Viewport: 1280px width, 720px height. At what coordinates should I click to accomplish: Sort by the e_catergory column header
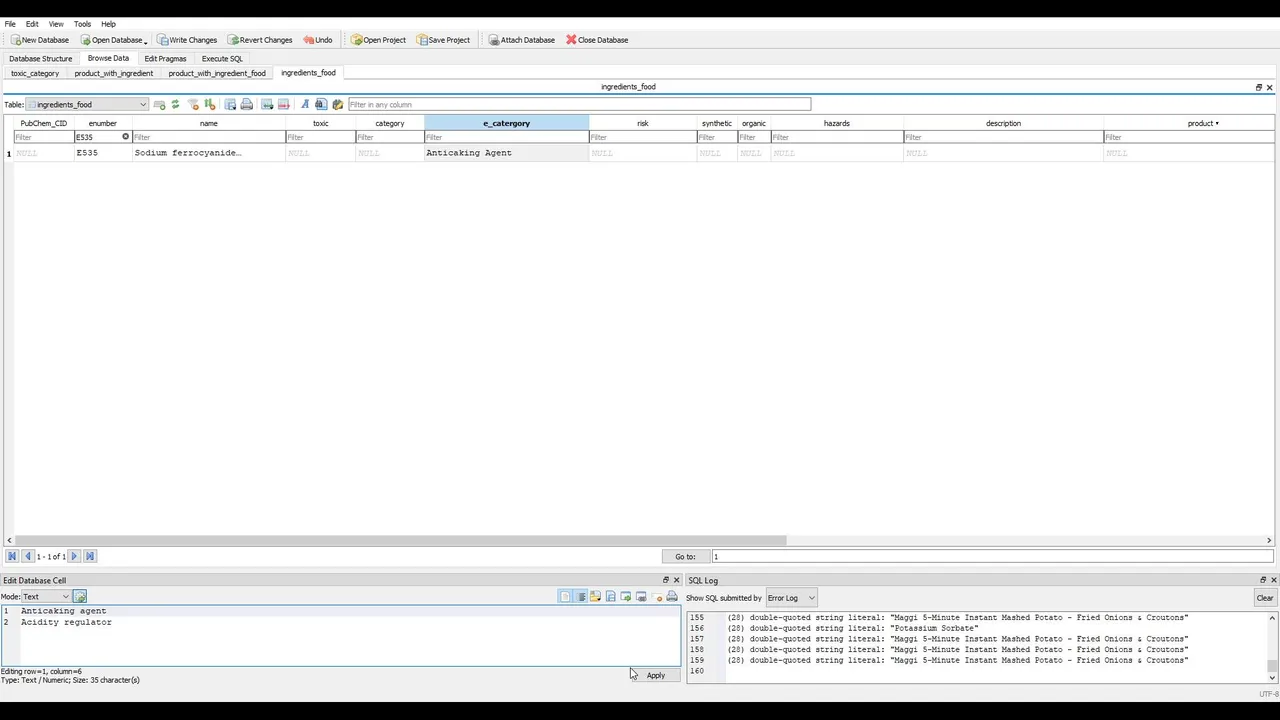(x=506, y=123)
